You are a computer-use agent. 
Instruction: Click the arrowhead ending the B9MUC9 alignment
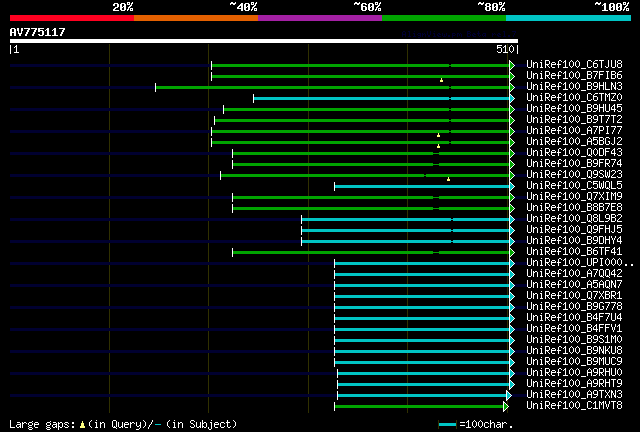tap(512, 363)
